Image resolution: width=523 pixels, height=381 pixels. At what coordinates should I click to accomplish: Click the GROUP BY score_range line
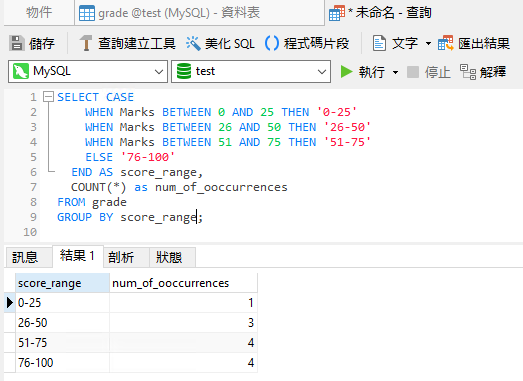(x=130, y=217)
